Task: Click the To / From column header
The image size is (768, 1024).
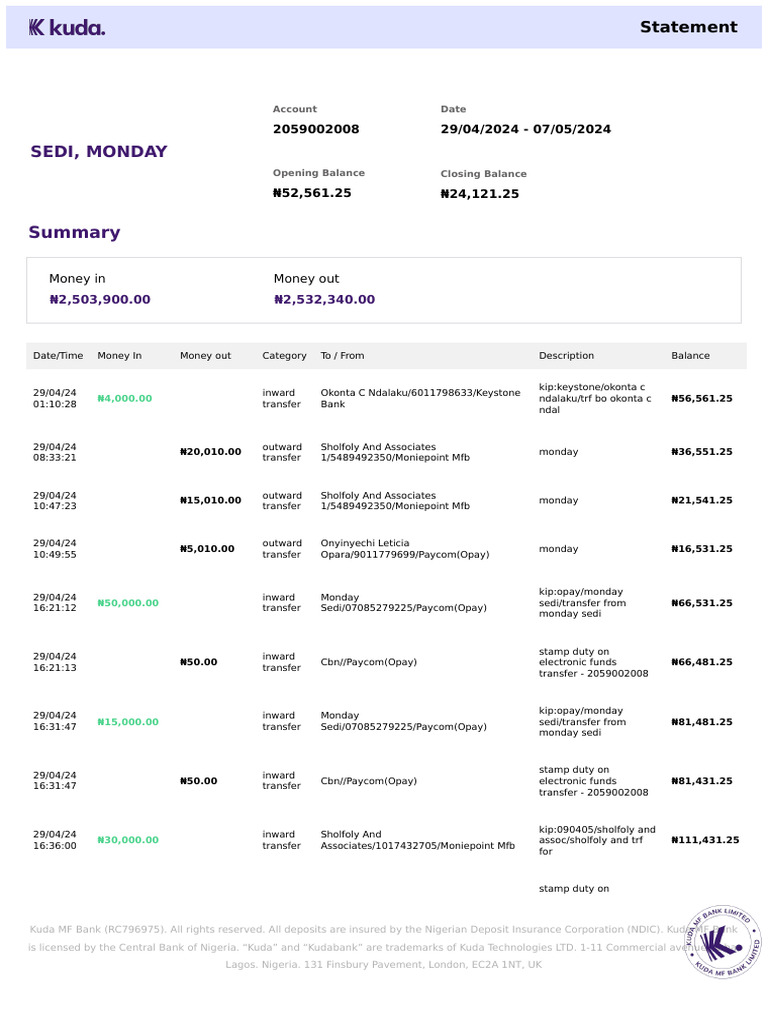Action: coord(342,356)
